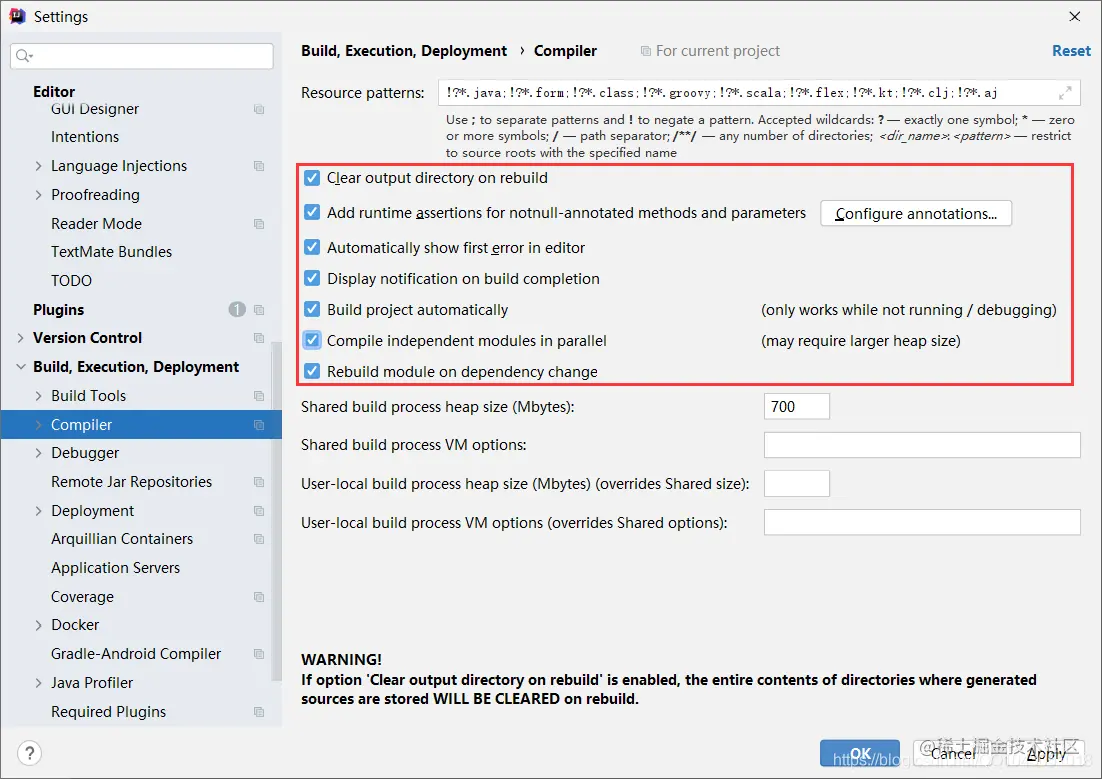Click the project-level icon beside Arquillian Containers
Image resolution: width=1102 pixels, height=779 pixels.
point(259,539)
